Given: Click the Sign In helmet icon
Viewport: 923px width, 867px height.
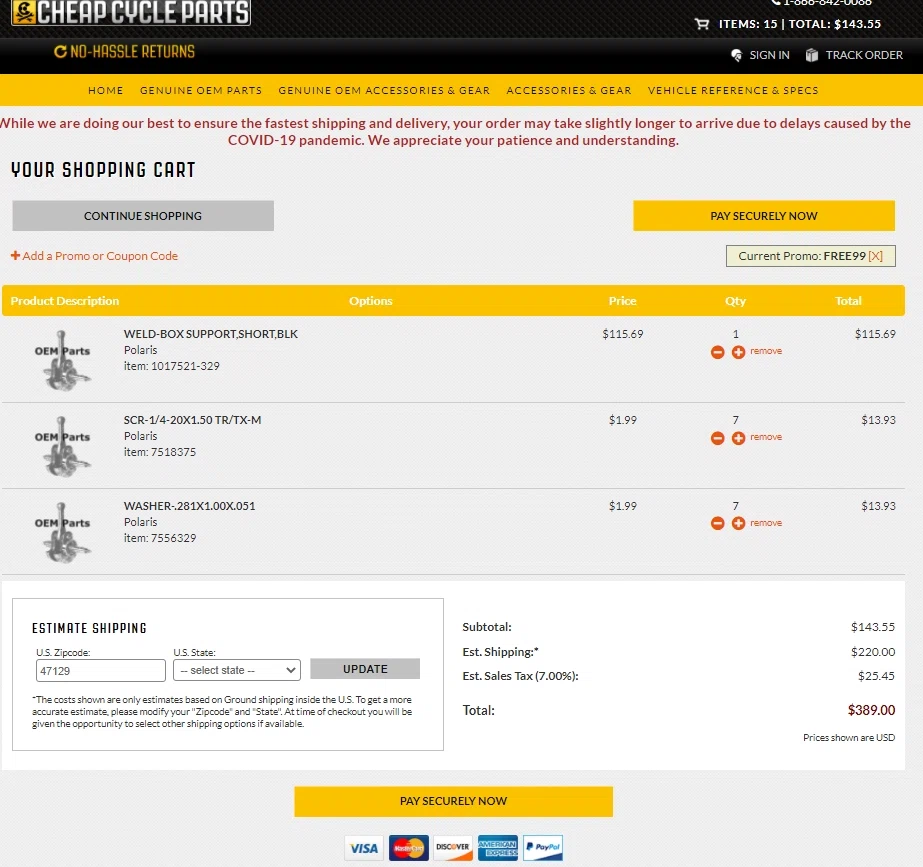Looking at the screenshot, I should (x=736, y=55).
